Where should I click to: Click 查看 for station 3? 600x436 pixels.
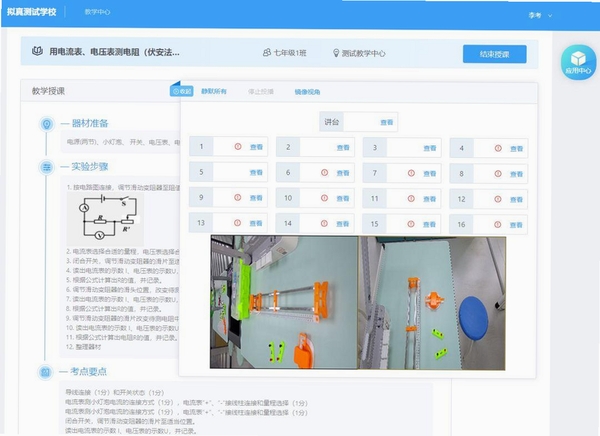tap(430, 148)
